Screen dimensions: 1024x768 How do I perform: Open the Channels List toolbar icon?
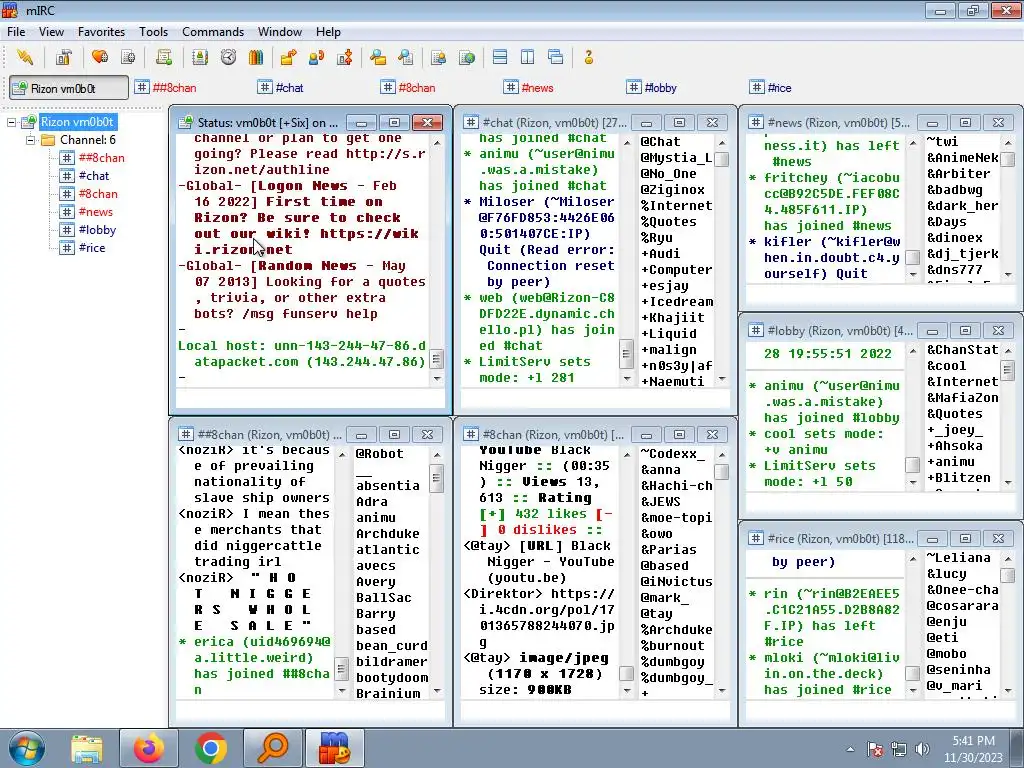click(128, 57)
